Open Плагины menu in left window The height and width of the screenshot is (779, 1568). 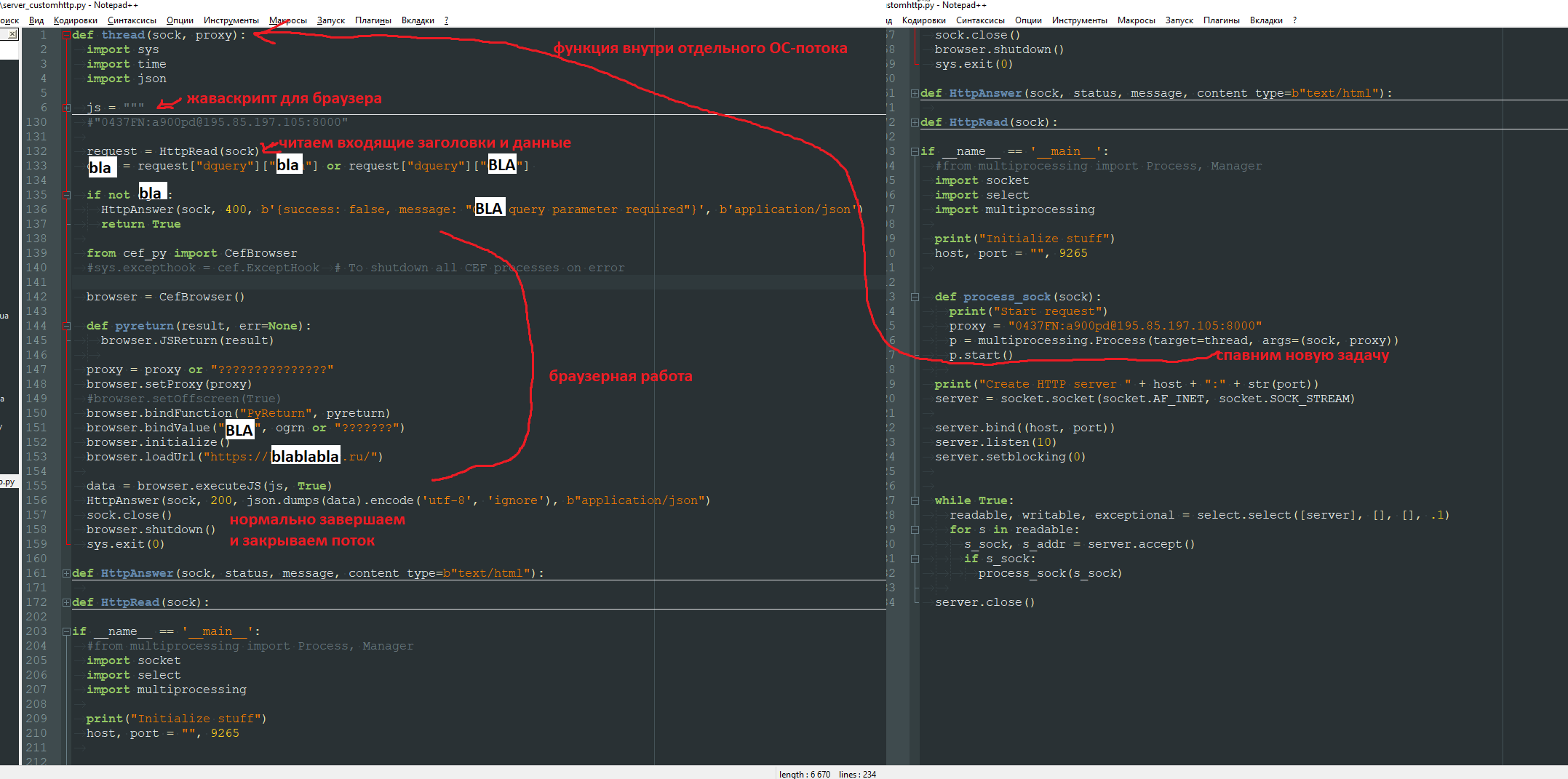(373, 20)
